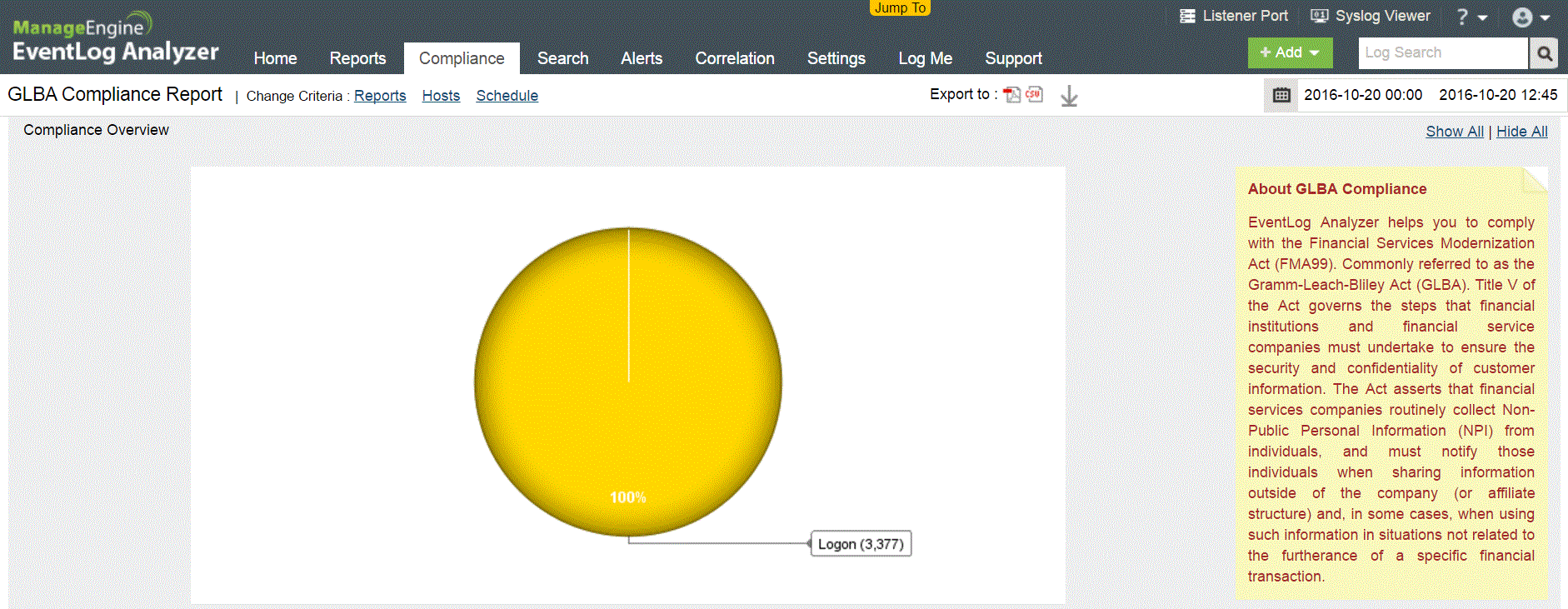Focus the Log Search input field

1443,53
